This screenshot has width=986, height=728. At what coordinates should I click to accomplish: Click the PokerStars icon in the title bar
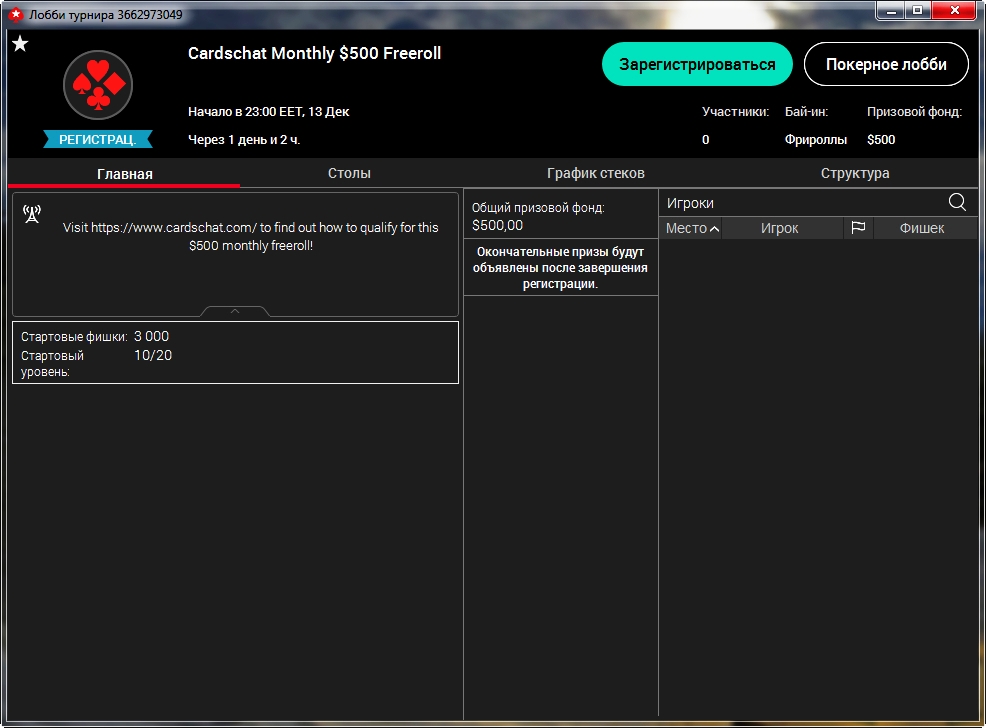(x=16, y=14)
